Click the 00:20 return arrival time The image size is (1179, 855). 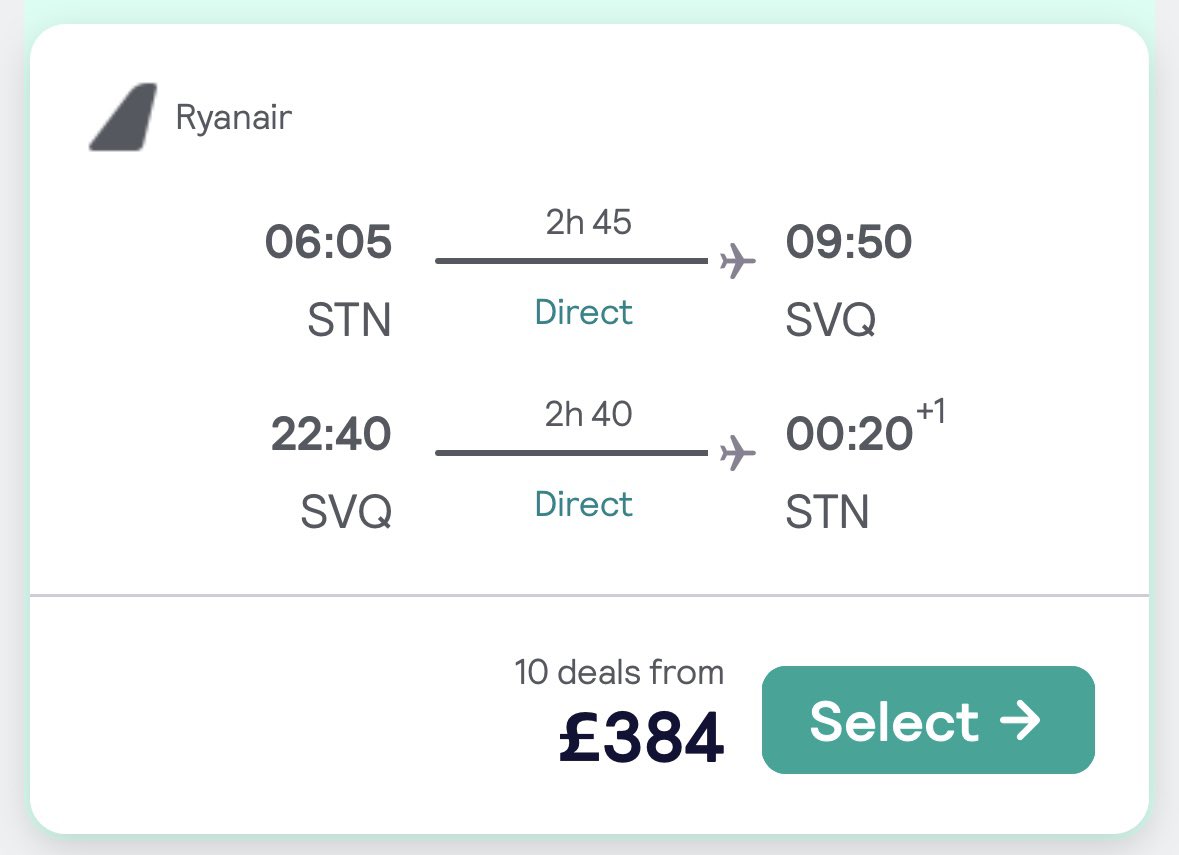click(x=849, y=435)
